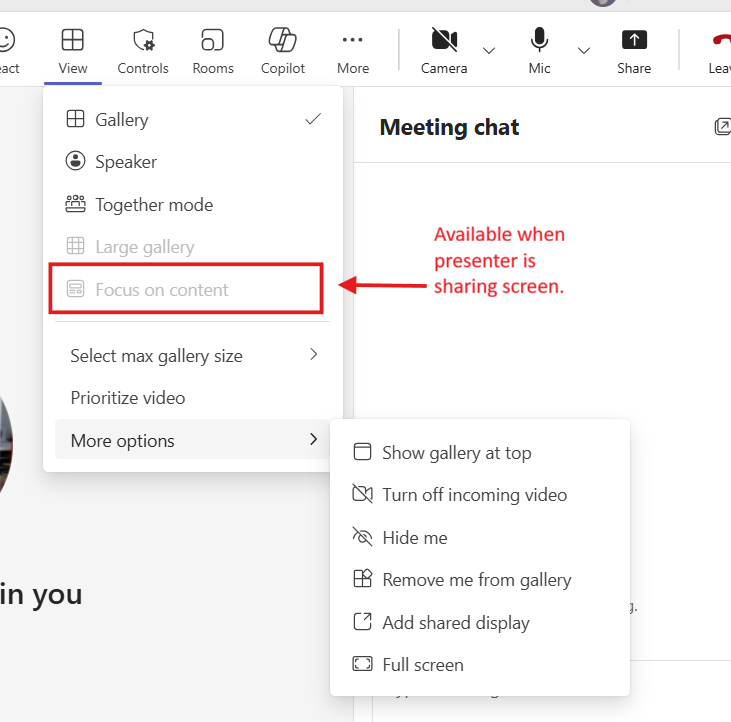Open meeting Controls icon

pos(143,50)
